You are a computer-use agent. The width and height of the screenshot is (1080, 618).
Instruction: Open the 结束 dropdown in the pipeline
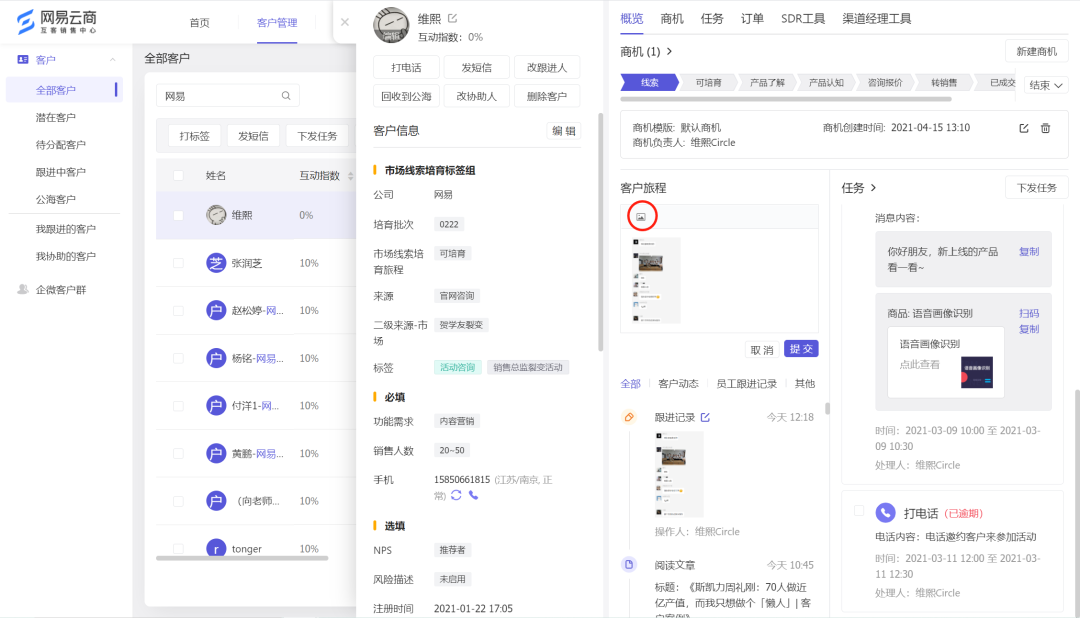(x=1047, y=85)
